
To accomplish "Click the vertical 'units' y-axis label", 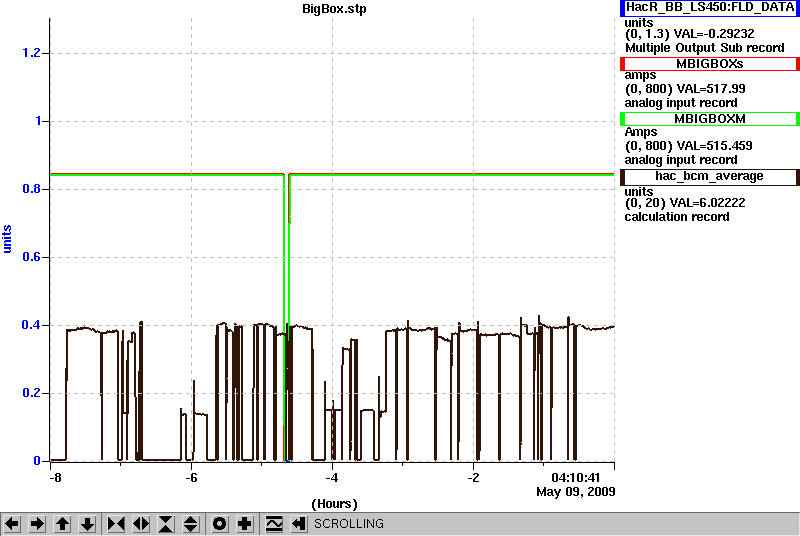I will 7,239.
